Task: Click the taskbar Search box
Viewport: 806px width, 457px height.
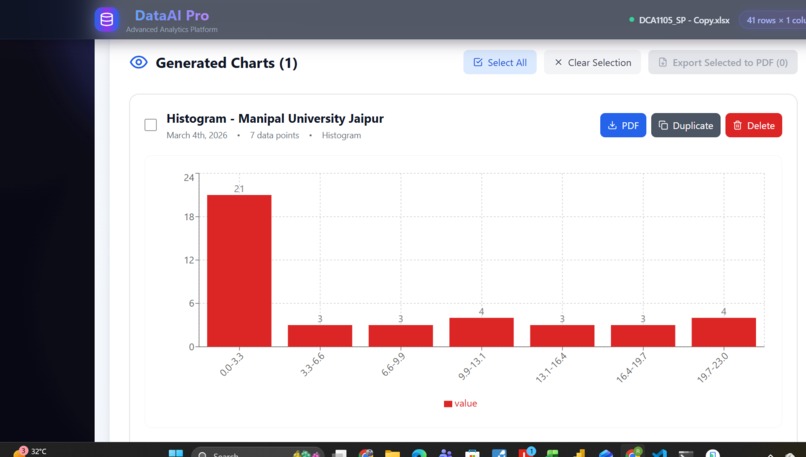Action: (x=257, y=452)
